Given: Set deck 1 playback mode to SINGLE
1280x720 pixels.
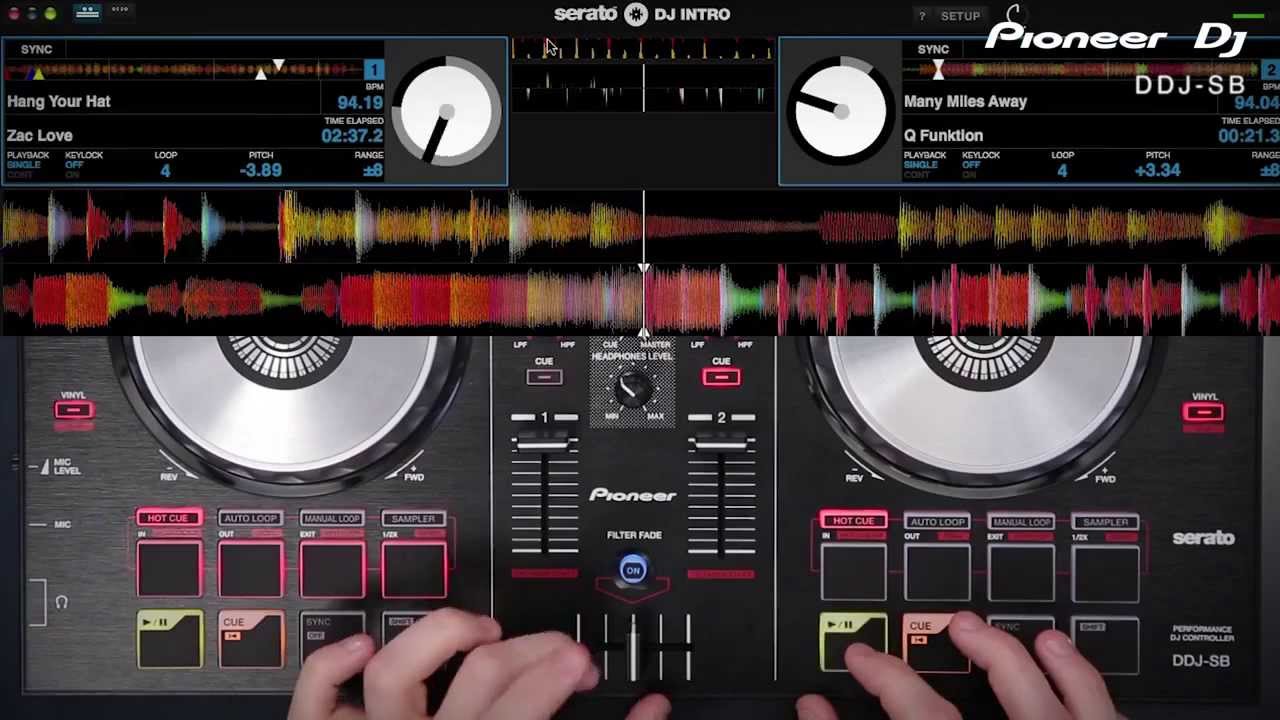Looking at the screenshot, I should 23,165.
